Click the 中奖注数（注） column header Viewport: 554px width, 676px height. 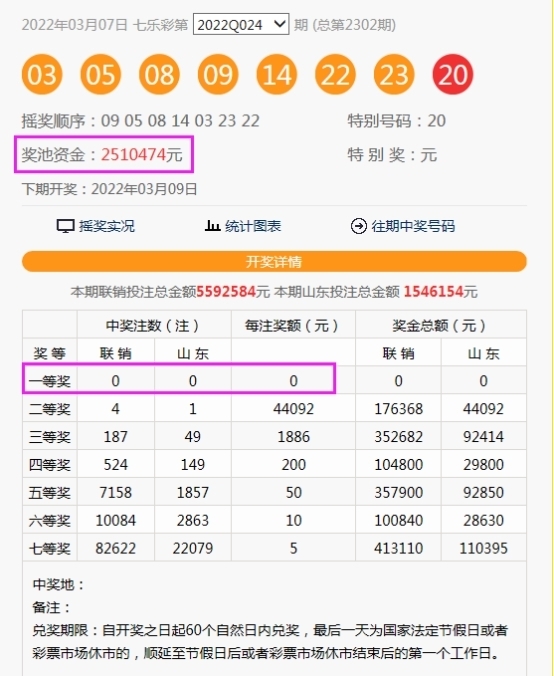[154, 325]
